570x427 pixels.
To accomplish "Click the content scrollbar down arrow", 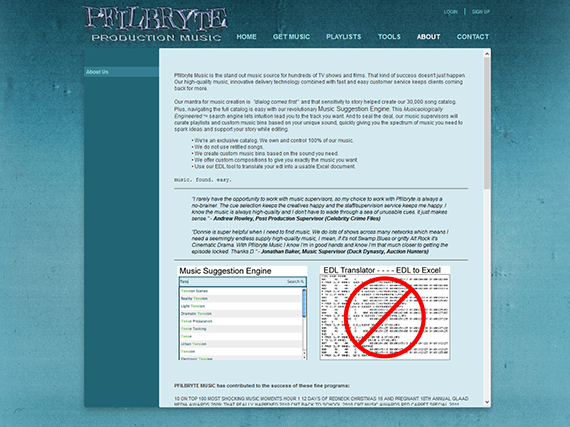I will pos(487,402).
